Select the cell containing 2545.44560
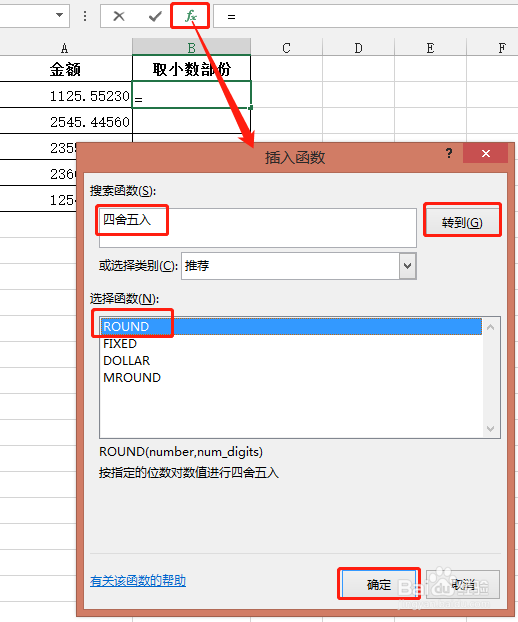This screenshot has height=622, width=518. click(x=65, y=121)
